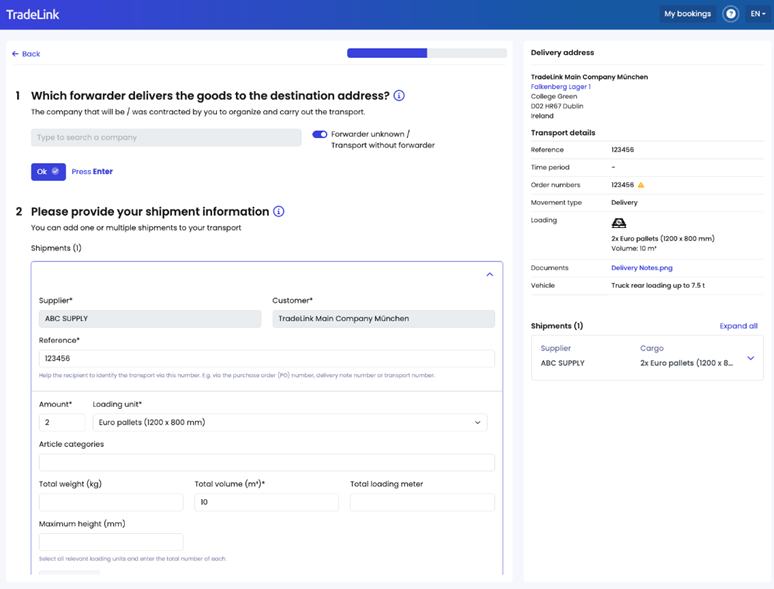The width and height of the screenshot is (774, 589).
Task: Open the help question mark icon
Action: click(730, 14)
